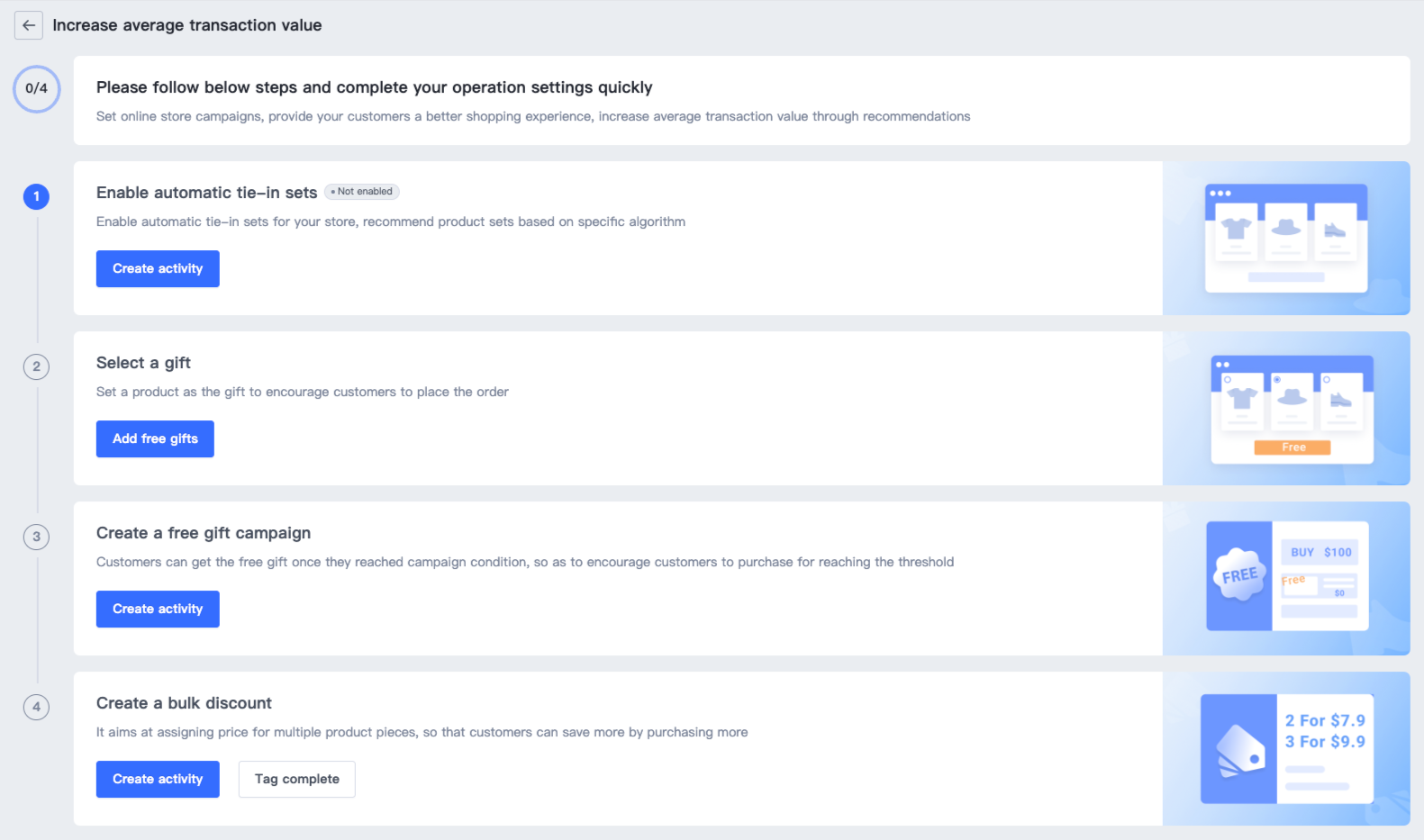Image resolution: width=1424 pixels, height=840 pixels.
Task: Click the Increase average transaction value title
Action: tap(186, 25)
